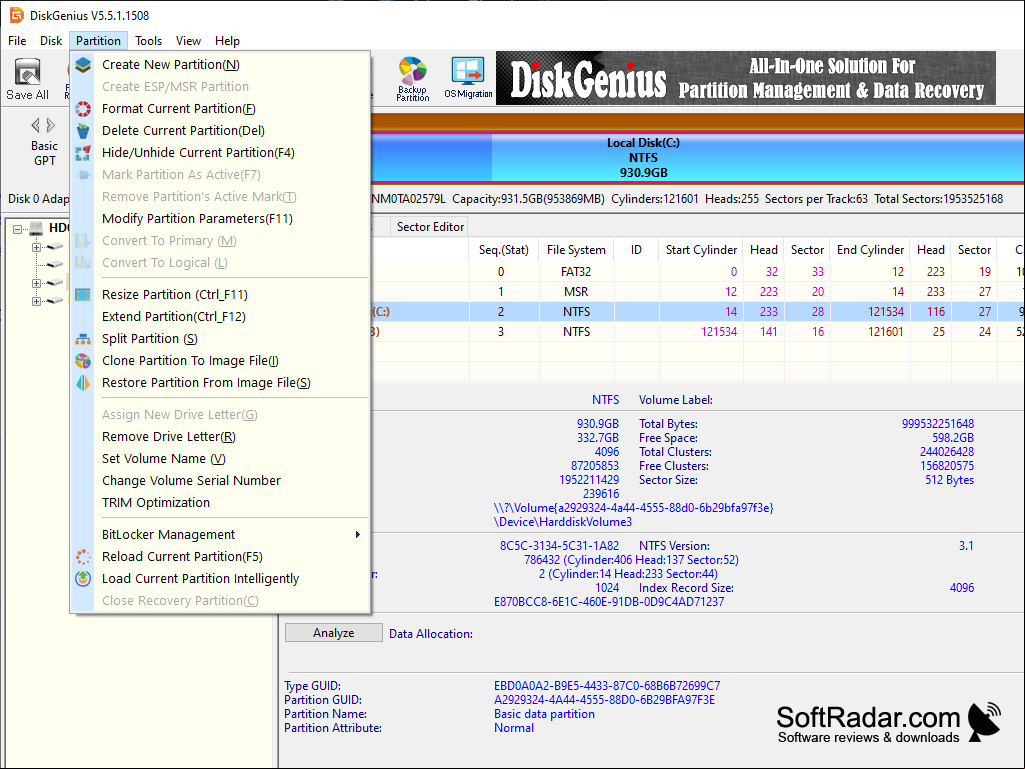Click the Restore Partition From Image icon
This screenshot has width=1025, height=769.
coord(83,383)
